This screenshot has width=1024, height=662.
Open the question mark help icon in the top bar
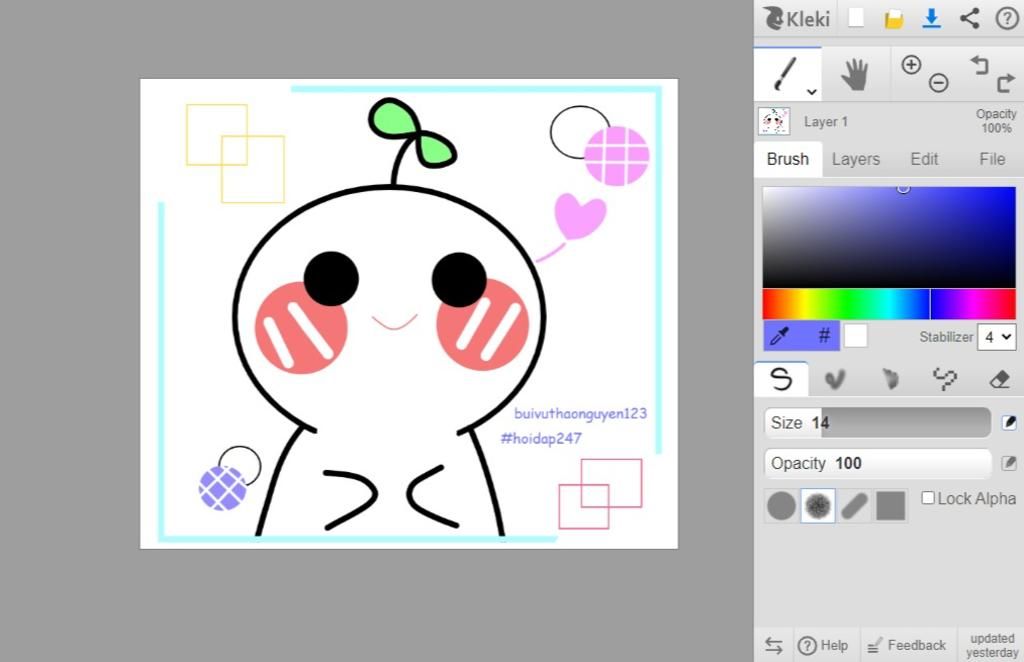[1006, 18]
